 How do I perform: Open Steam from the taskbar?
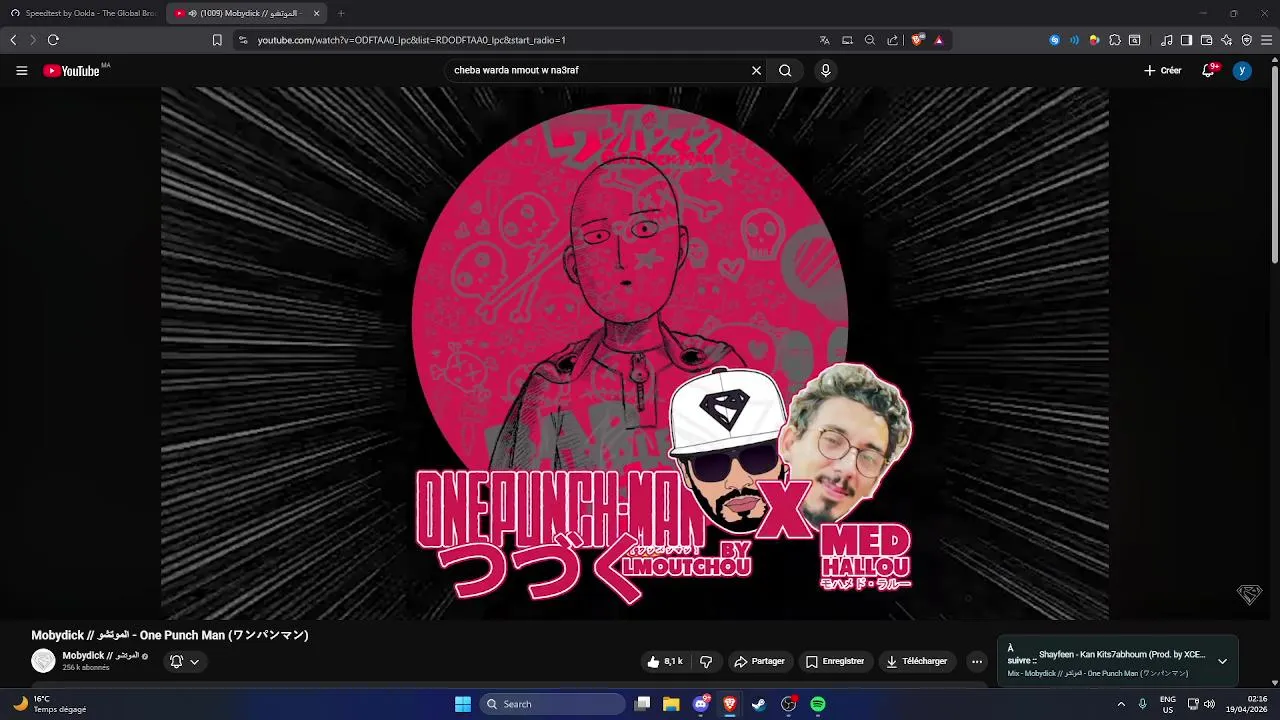(759, 704)
